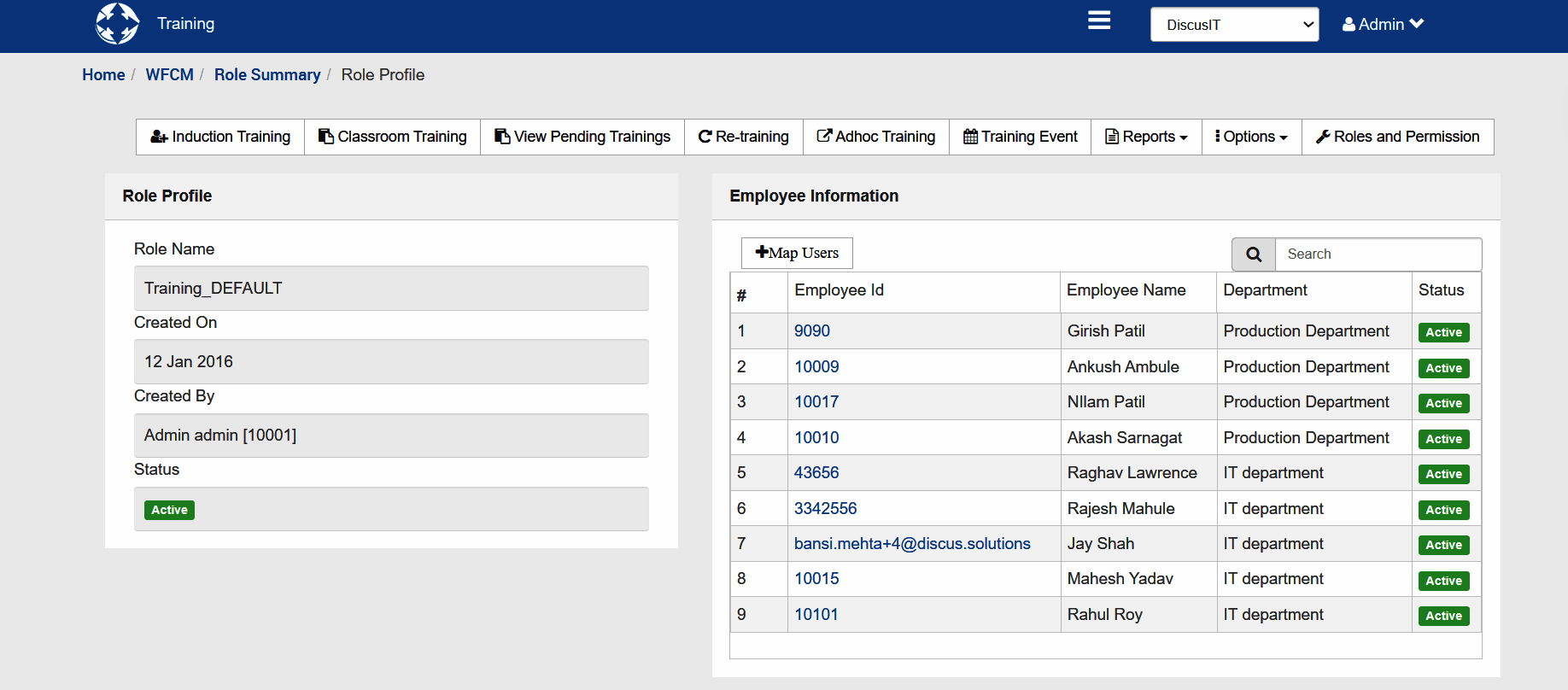Screen dimensions: 1568x690
Task: Click the Training app logo icon
Action: (x=117, y=24)
